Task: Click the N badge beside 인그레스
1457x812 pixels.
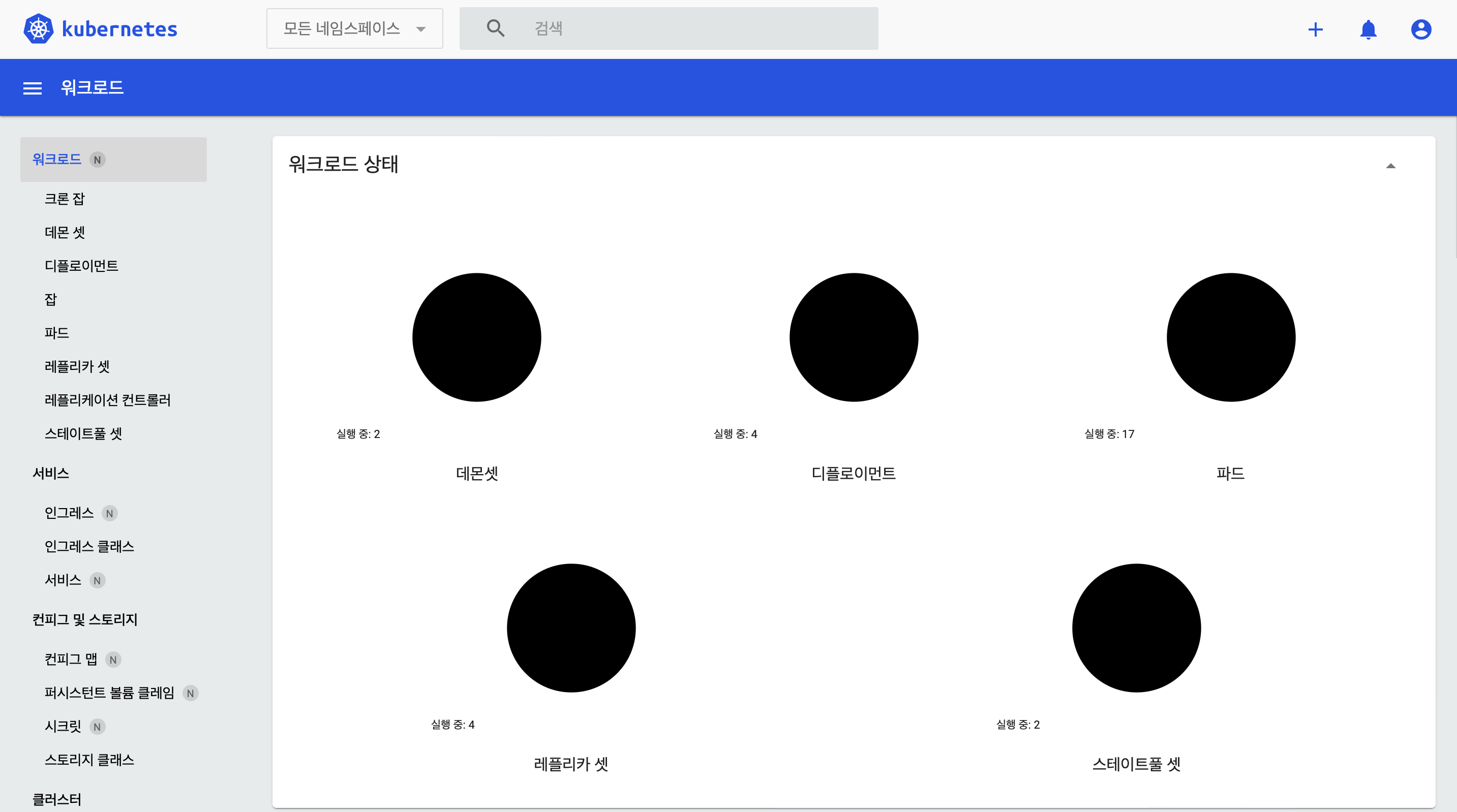Action: click(x=110, y=513)
